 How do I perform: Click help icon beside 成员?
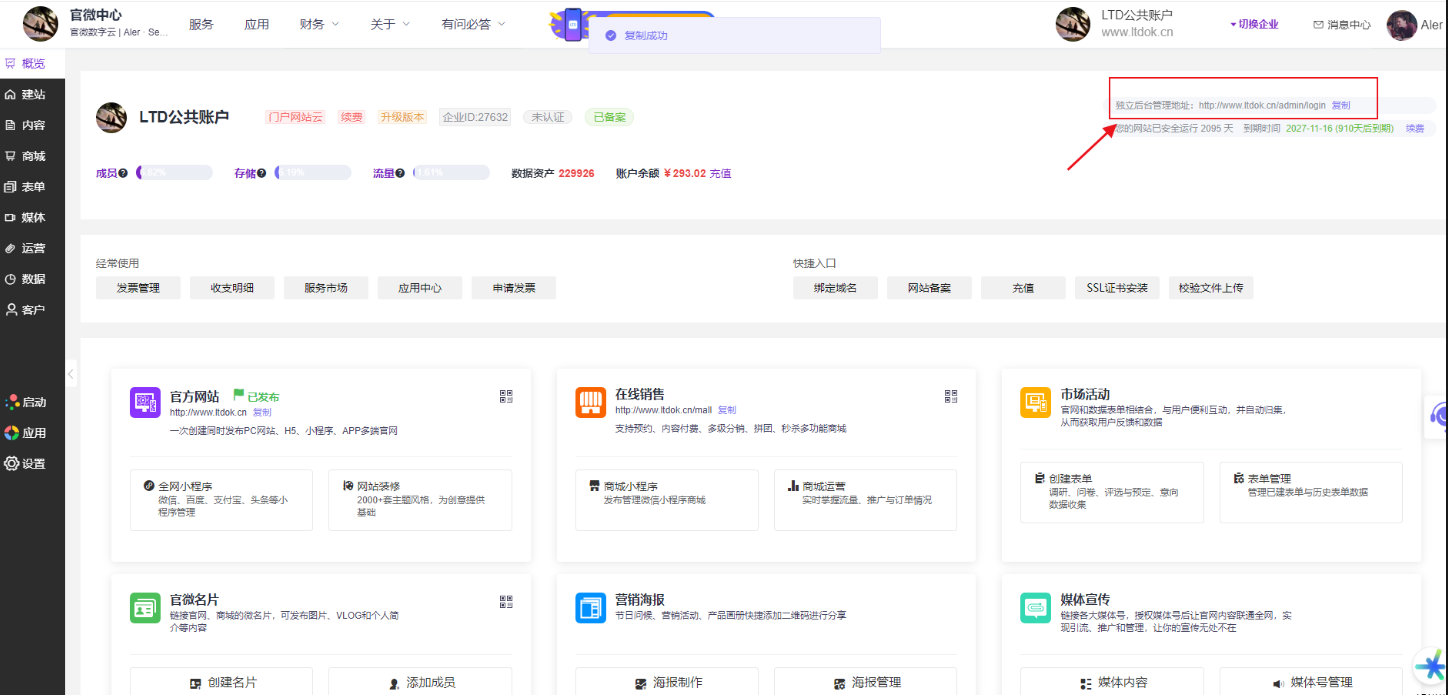pos(123,174)
